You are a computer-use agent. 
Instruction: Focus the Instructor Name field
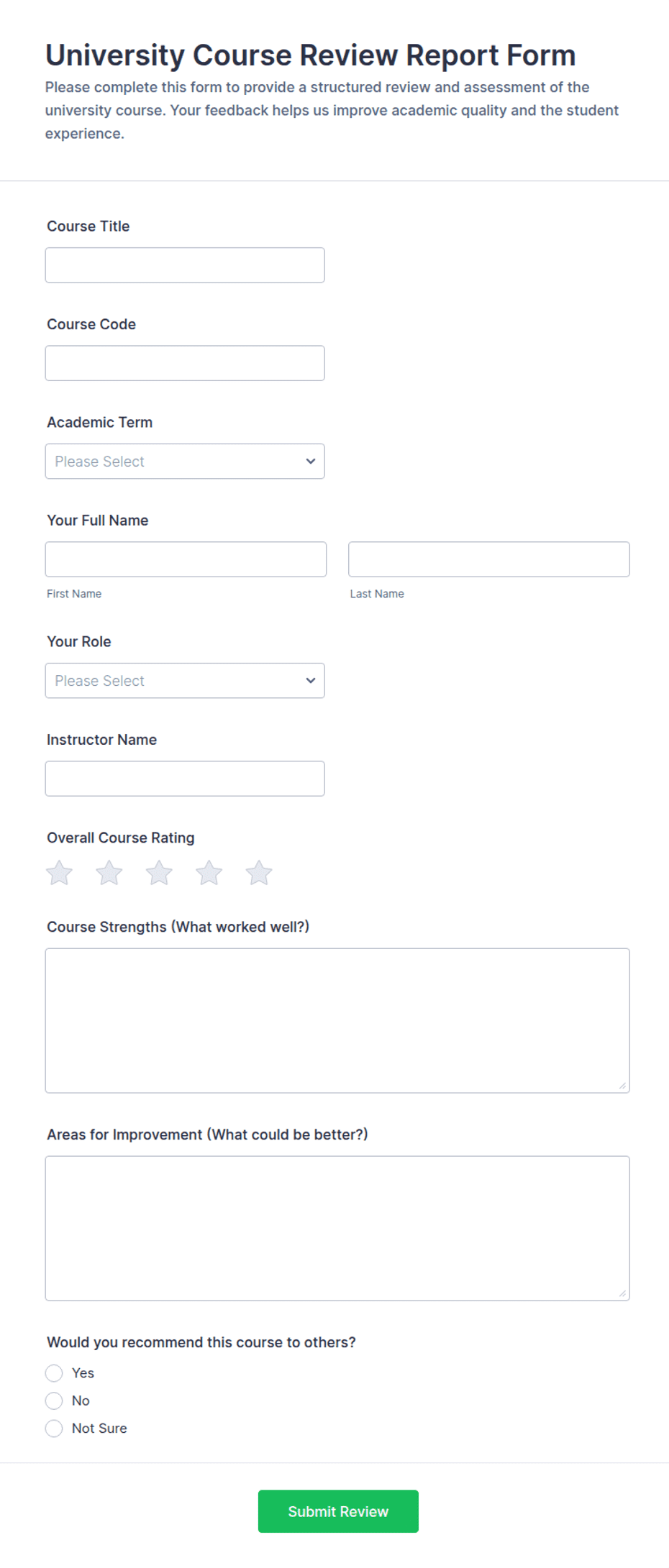[185, 779]
